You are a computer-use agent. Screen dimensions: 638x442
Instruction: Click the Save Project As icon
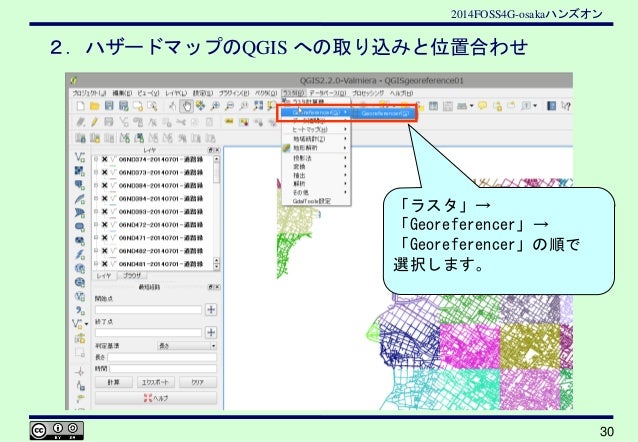(x=123, y=106)
